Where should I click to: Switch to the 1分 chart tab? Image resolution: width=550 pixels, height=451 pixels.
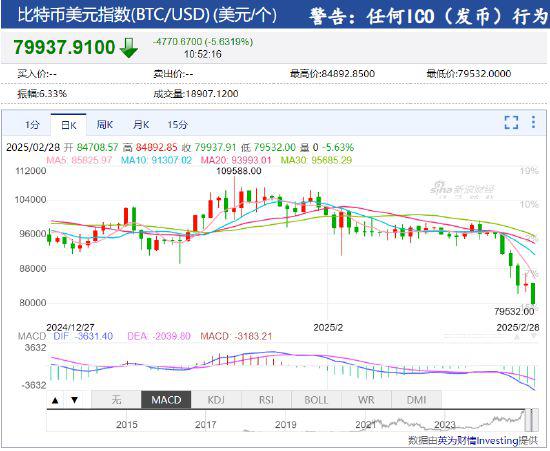coord(32,124)
